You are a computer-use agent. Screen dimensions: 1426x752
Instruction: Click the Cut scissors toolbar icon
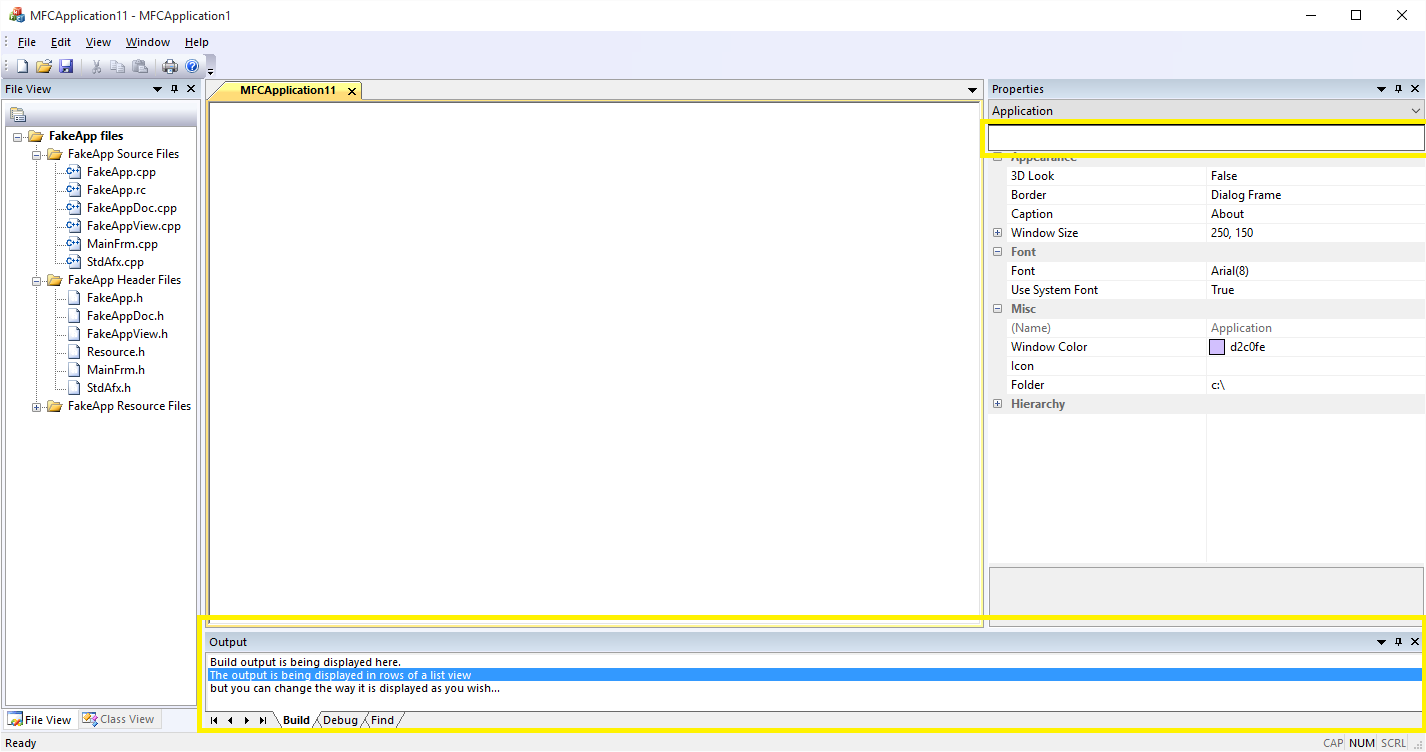pos(97,66)
